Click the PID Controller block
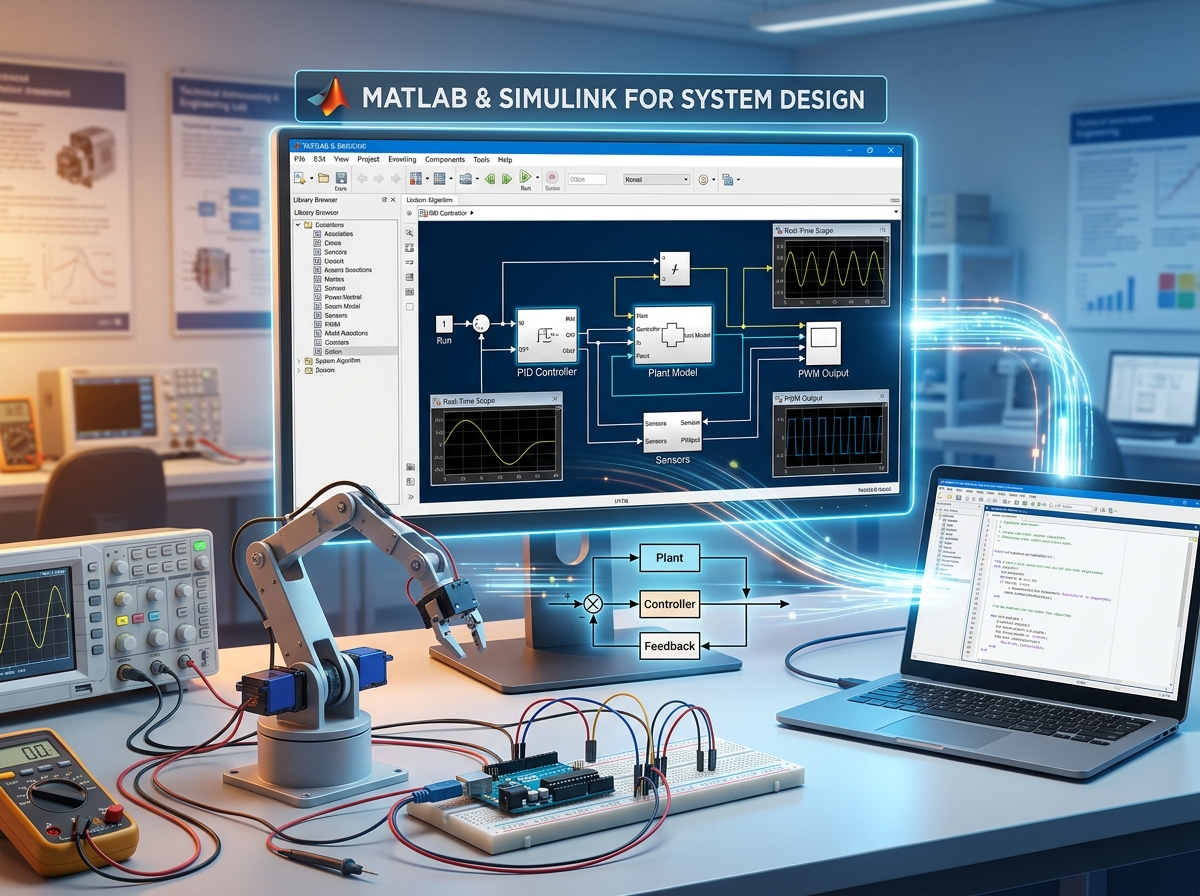1200x896 pixels. pyautogui.click(x=547, y=336)
